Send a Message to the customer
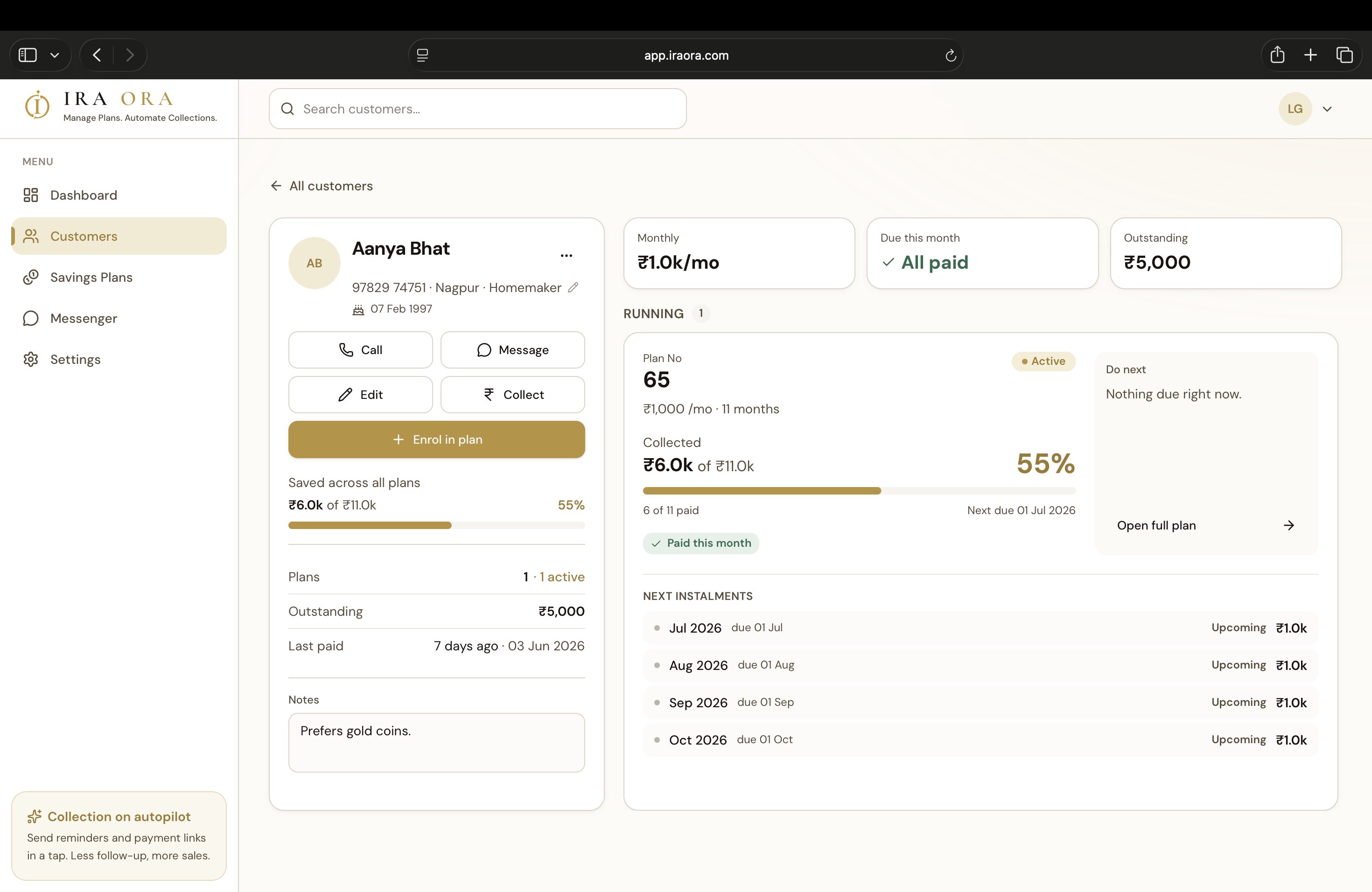The image size is (1372, 892). 512,350
